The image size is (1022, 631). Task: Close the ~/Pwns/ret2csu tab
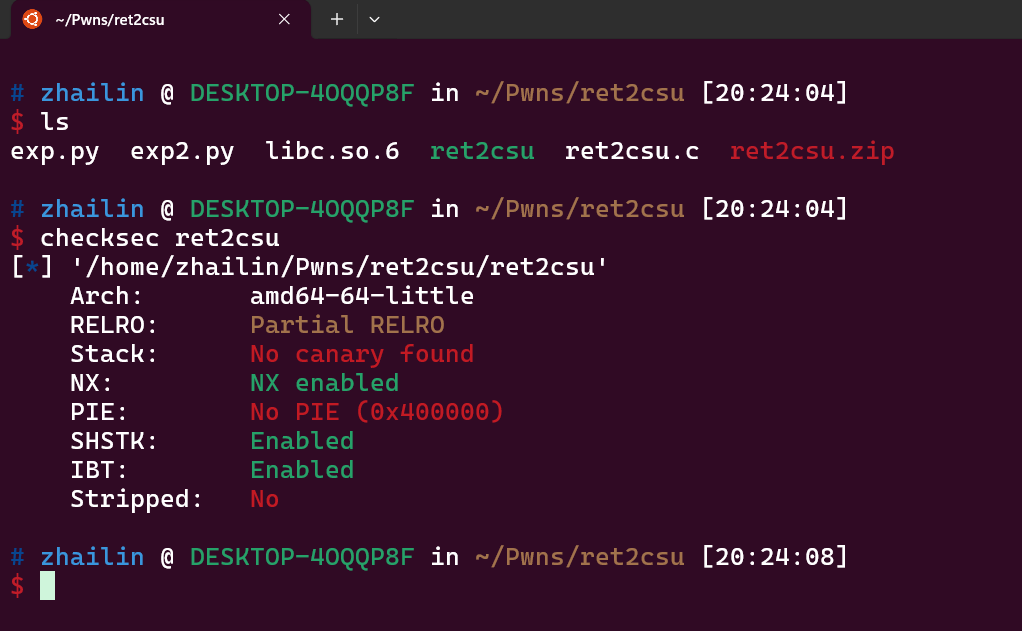click(x=284, y=19)
